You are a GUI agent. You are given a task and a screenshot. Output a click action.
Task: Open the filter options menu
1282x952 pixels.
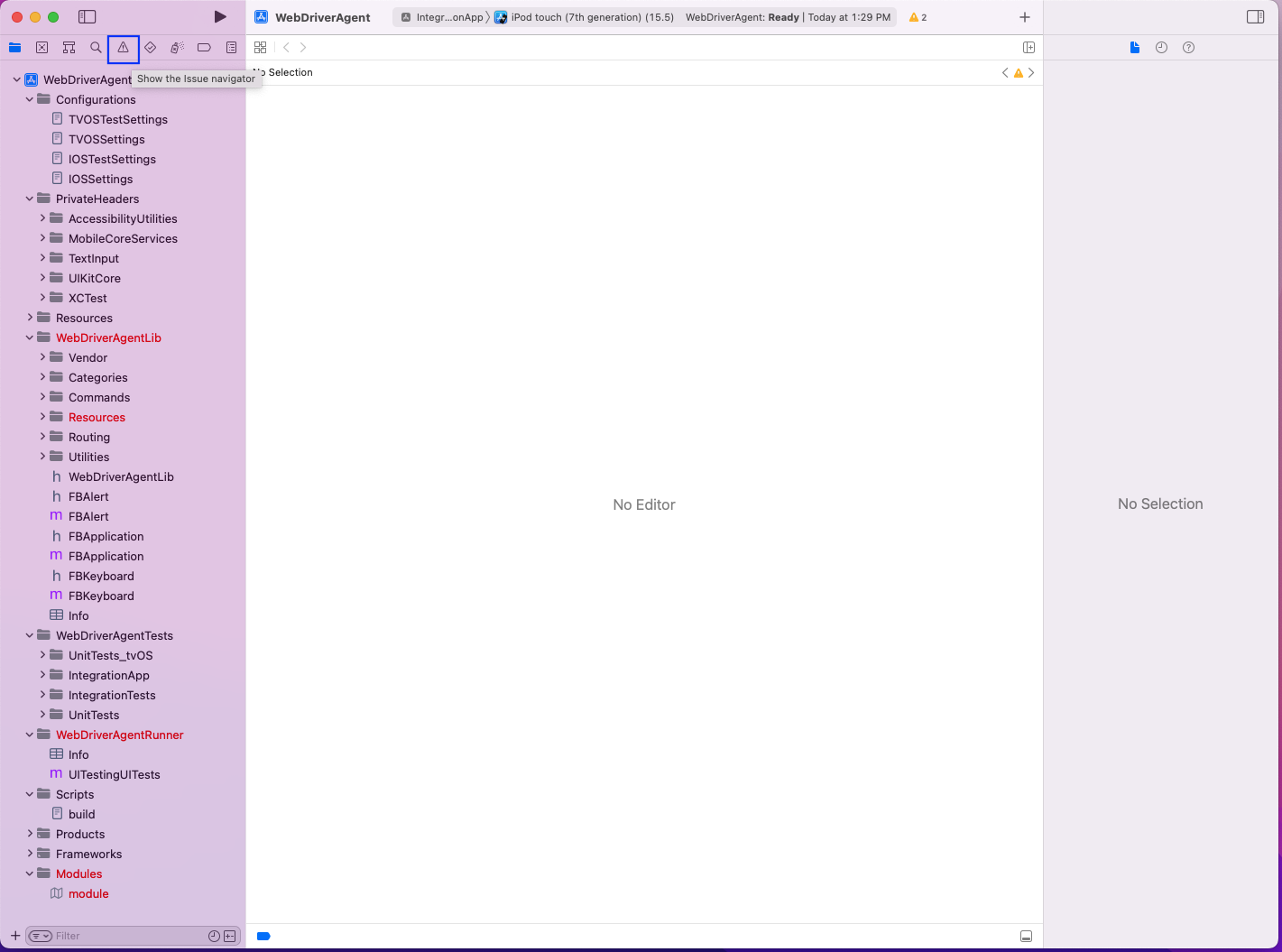[41, 936]
